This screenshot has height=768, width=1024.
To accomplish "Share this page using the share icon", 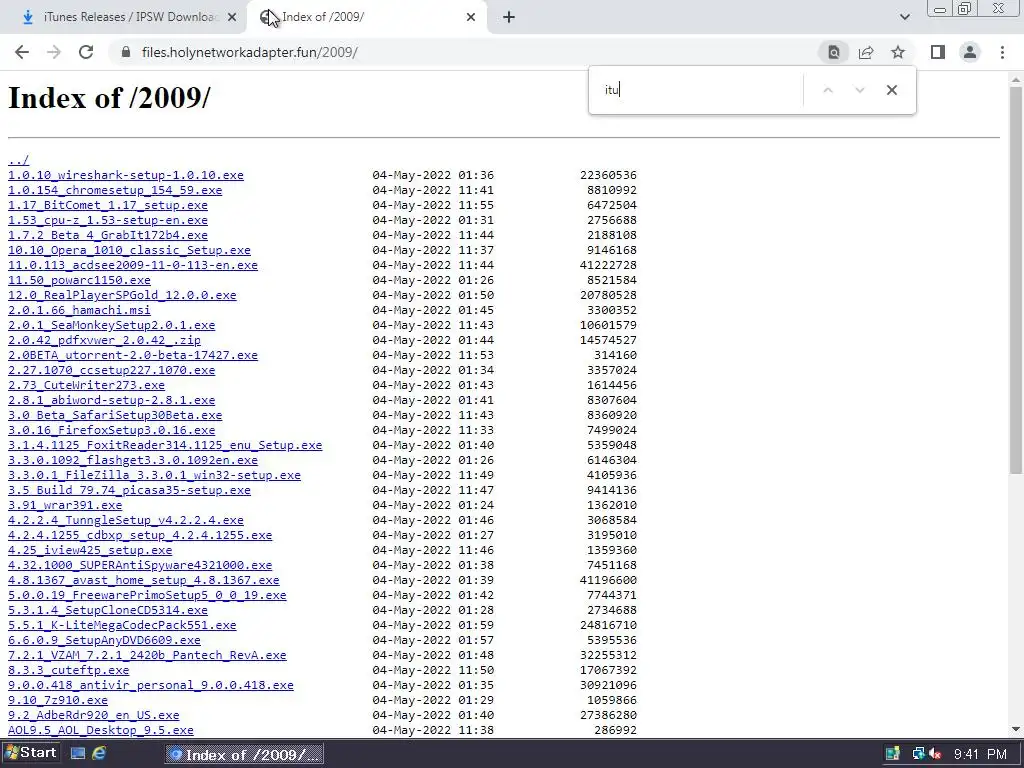I will click(866, 52).
